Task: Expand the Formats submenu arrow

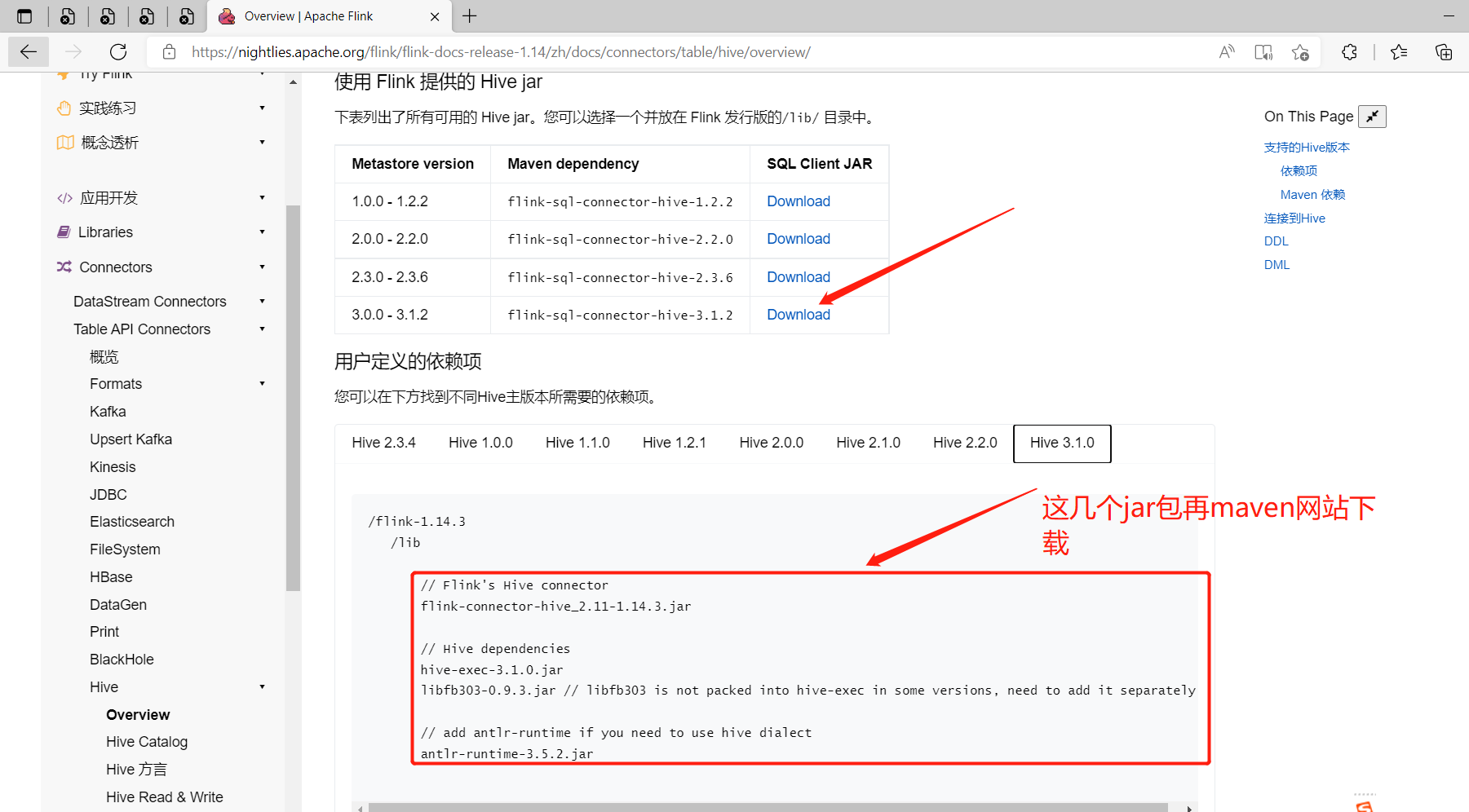Action: [262, 383]
